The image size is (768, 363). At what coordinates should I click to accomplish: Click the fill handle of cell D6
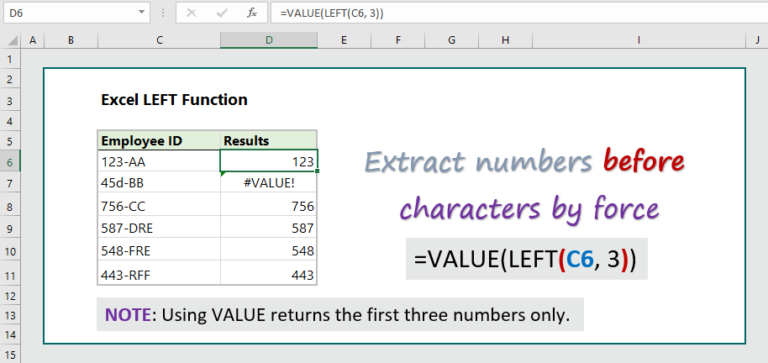click(318, 170)
